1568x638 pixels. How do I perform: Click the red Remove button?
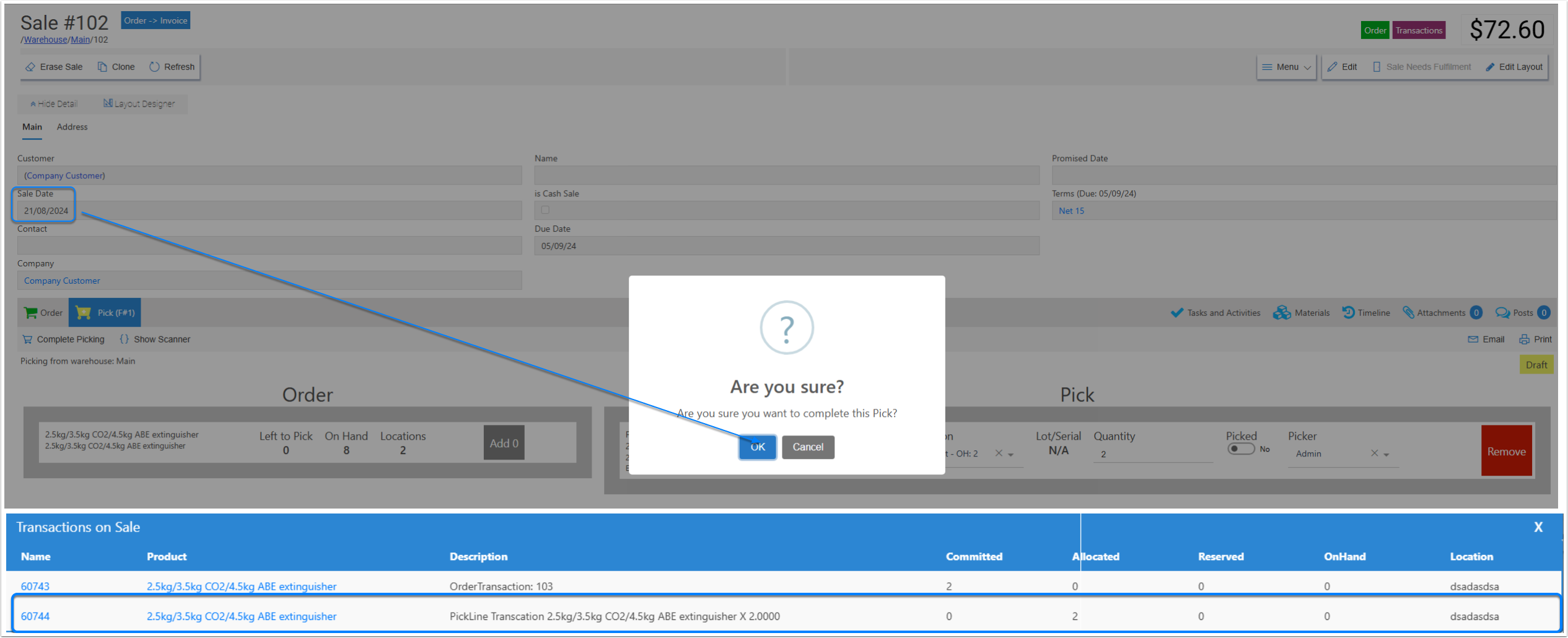1506,451
